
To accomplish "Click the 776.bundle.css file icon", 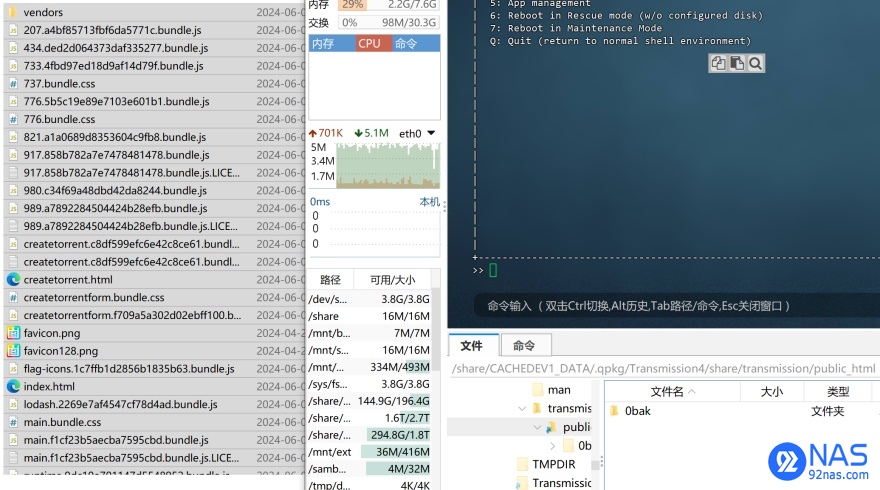I will (x=13, y=119).
